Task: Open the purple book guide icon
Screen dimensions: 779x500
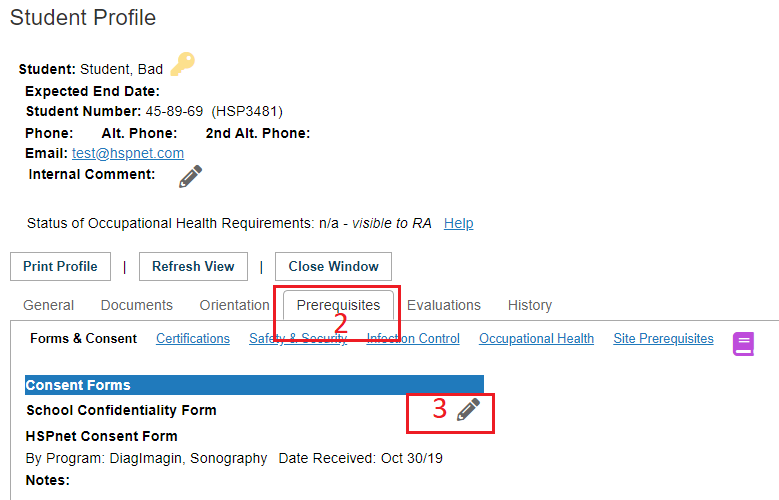Action: click(x=743, y=343)
